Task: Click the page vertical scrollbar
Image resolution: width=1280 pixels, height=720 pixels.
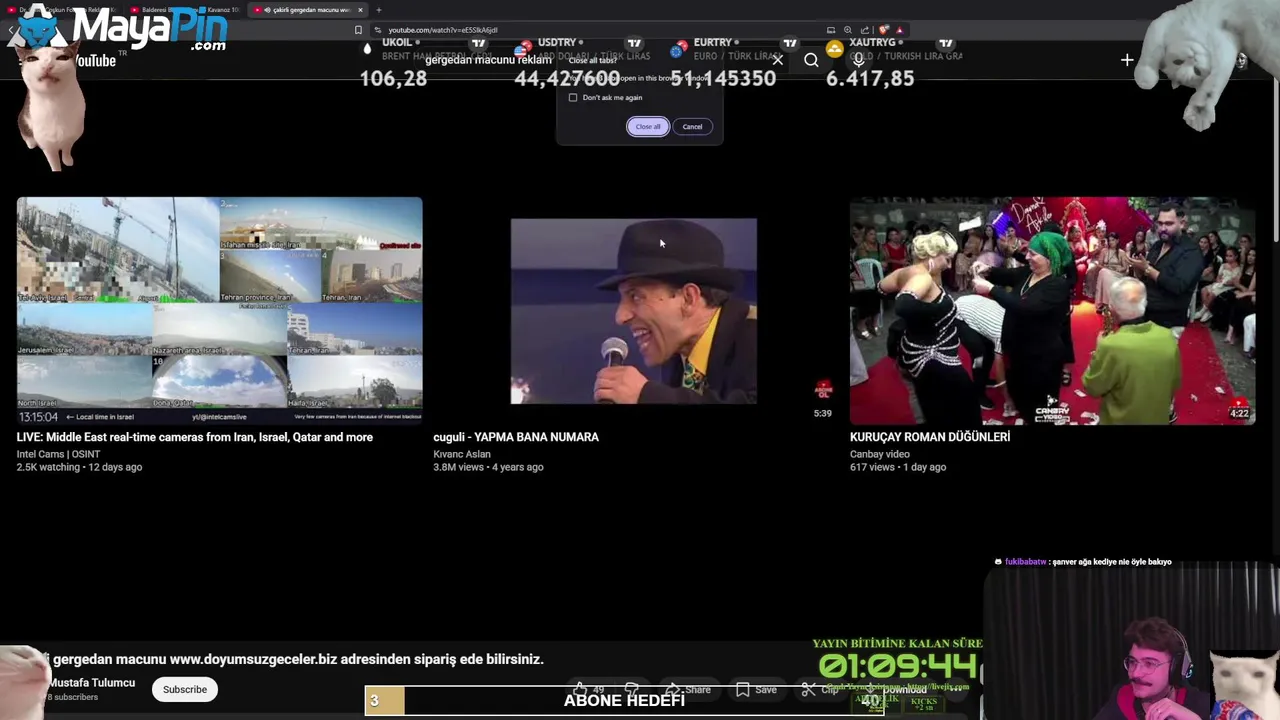Action: 1275,160
